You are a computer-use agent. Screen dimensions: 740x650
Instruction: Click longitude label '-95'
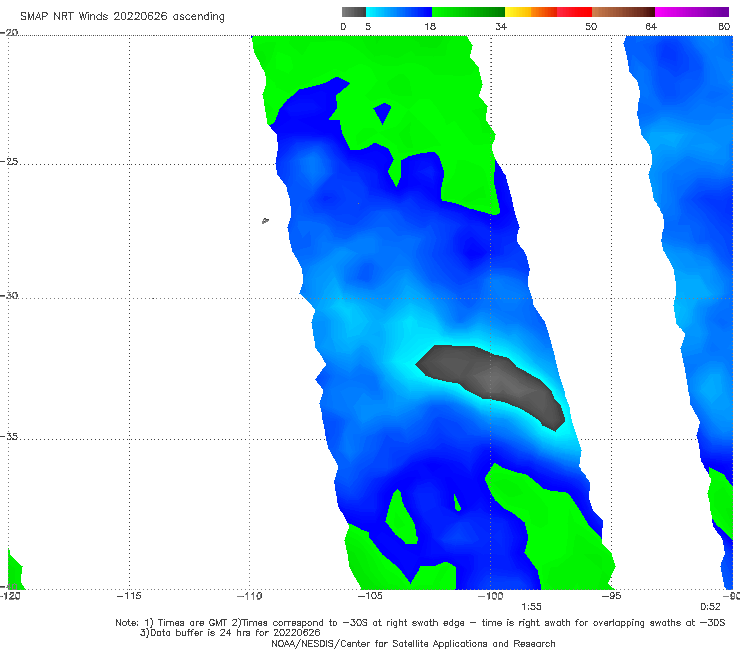[612, 596]
